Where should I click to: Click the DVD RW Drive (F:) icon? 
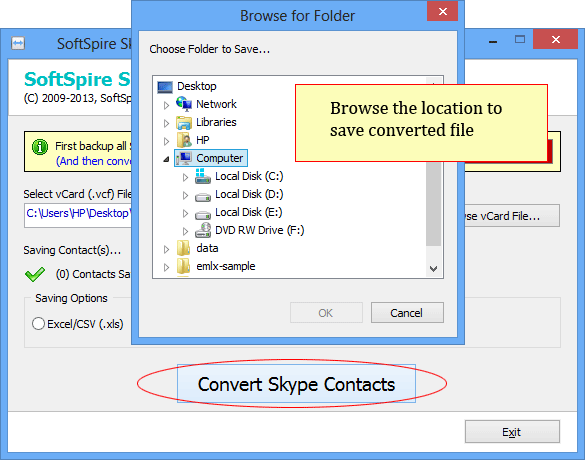click(203, 230)
